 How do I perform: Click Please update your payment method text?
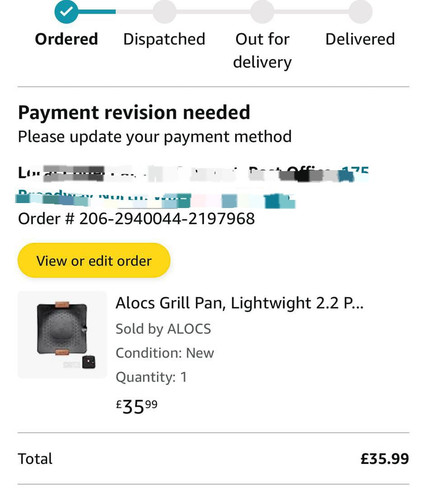[x=155, y=137]
